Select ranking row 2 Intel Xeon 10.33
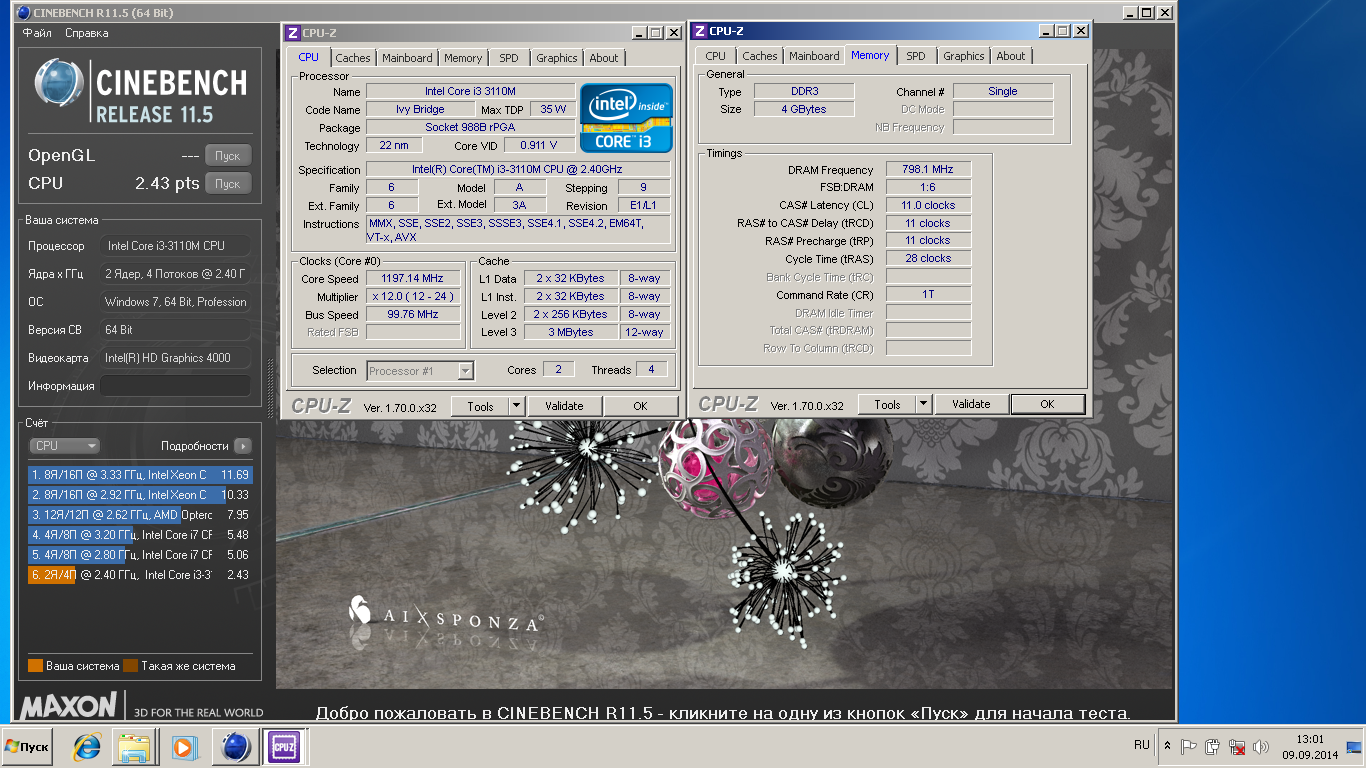1366x768 pixels. click(x=140, y=495)
